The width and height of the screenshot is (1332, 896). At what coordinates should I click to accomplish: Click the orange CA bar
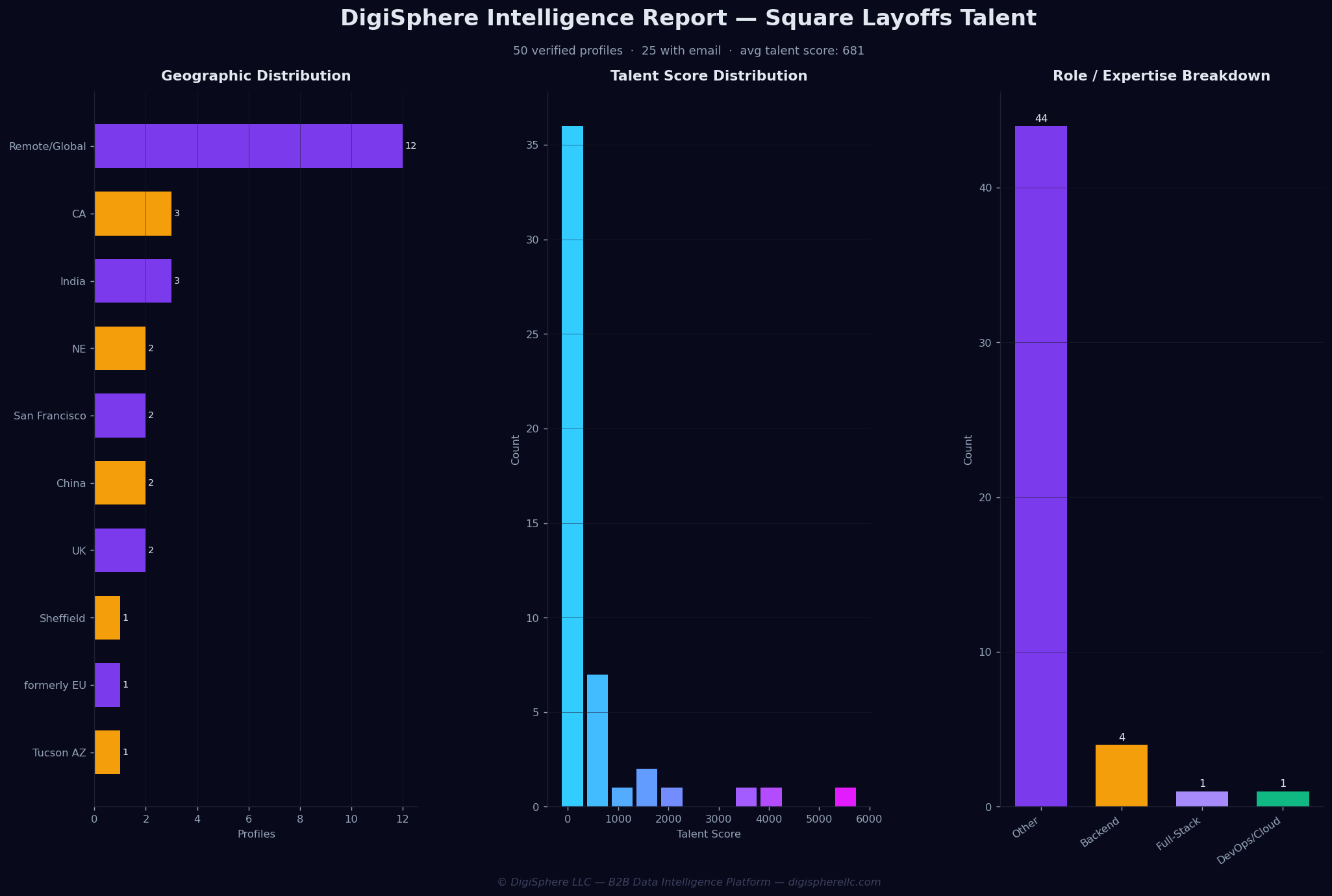[x=133, y=214]
